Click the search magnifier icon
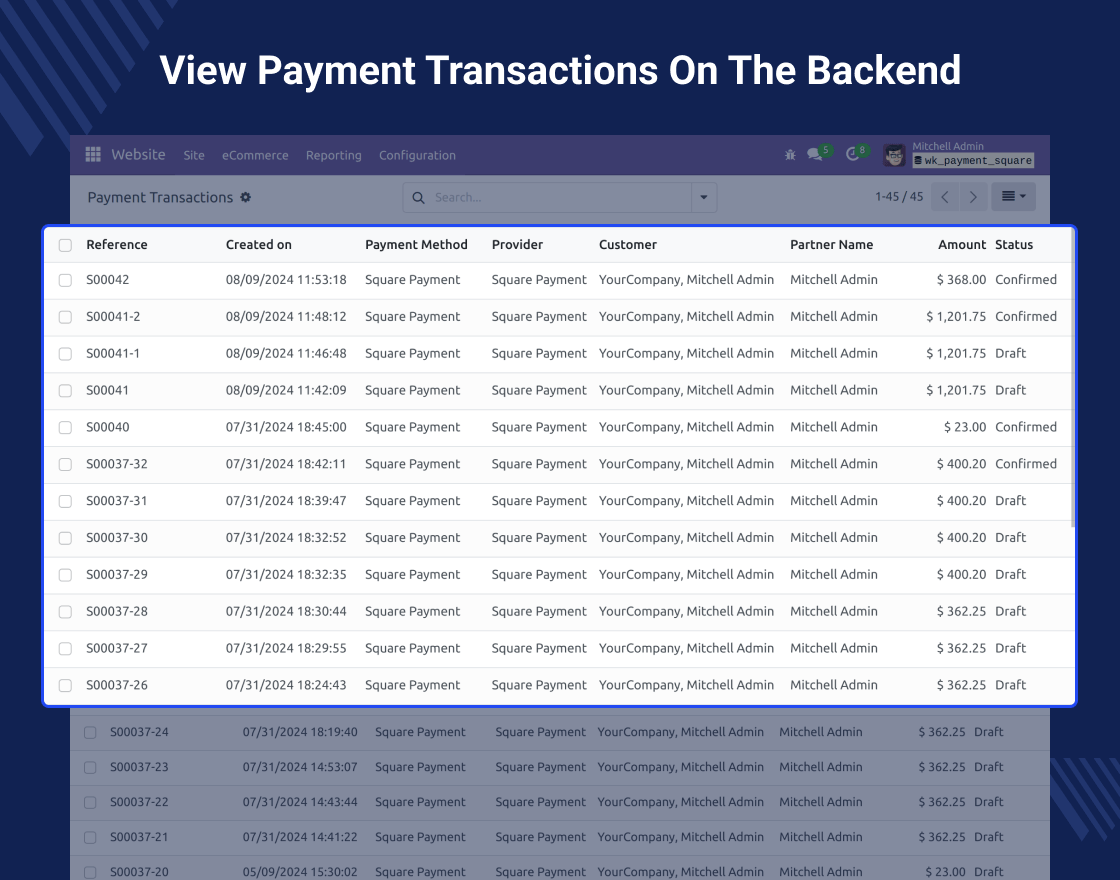1120x880 pixels. (x=419, y=198)
